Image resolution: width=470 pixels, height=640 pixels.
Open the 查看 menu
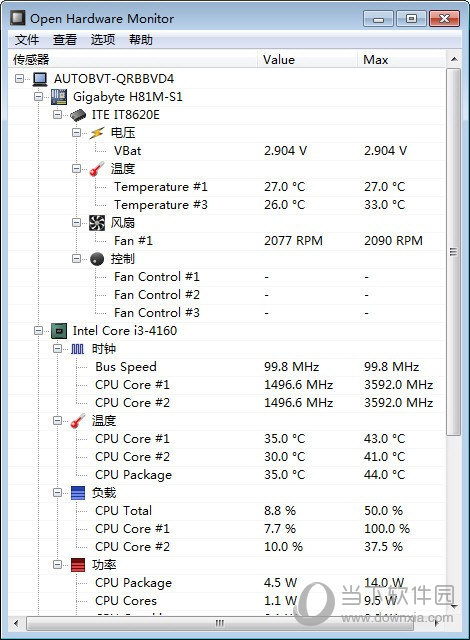pyautogui.click(x=65, y=40)
